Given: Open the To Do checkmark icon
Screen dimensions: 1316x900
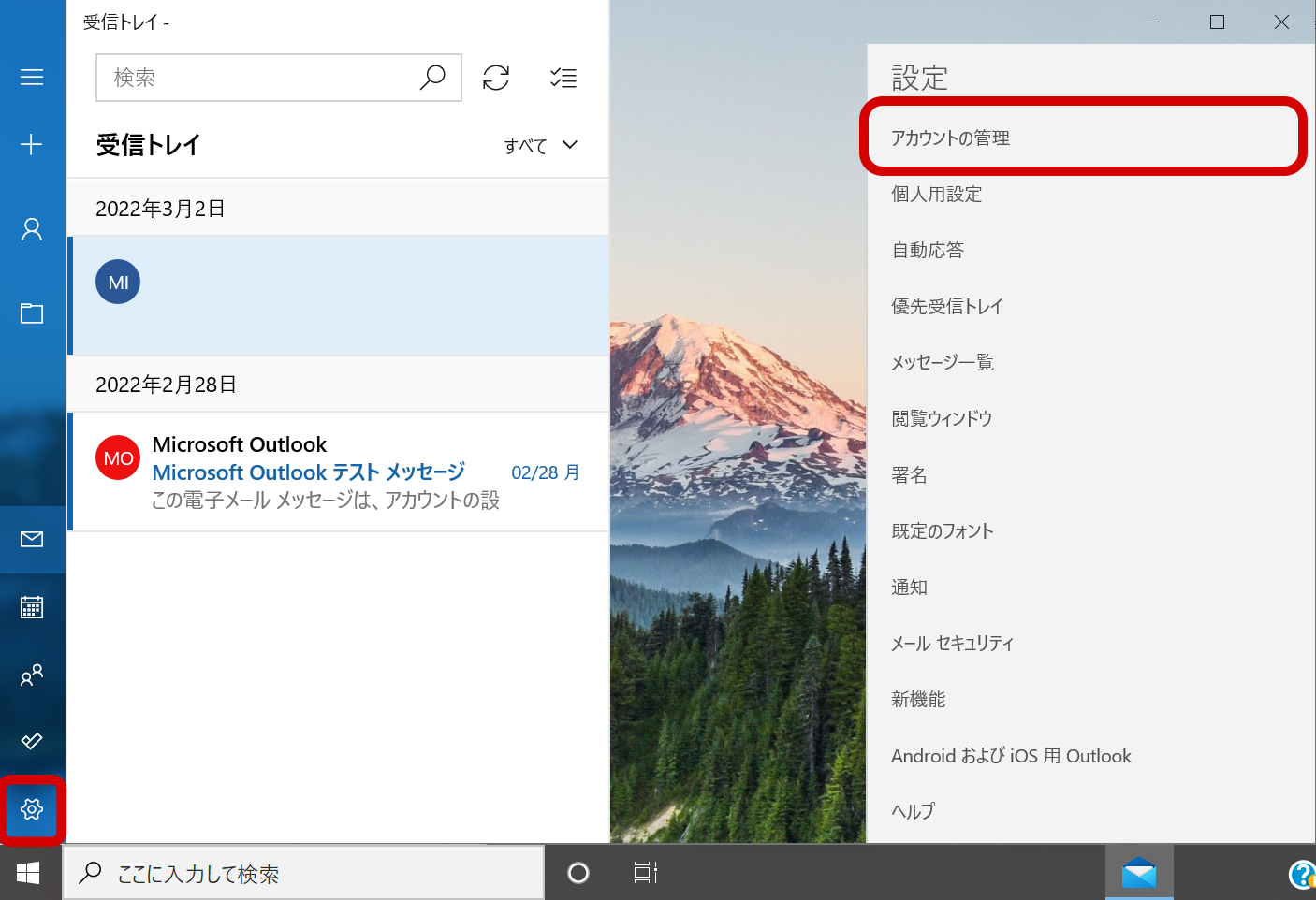Looking at the screenshot, I should pos(32,741).
